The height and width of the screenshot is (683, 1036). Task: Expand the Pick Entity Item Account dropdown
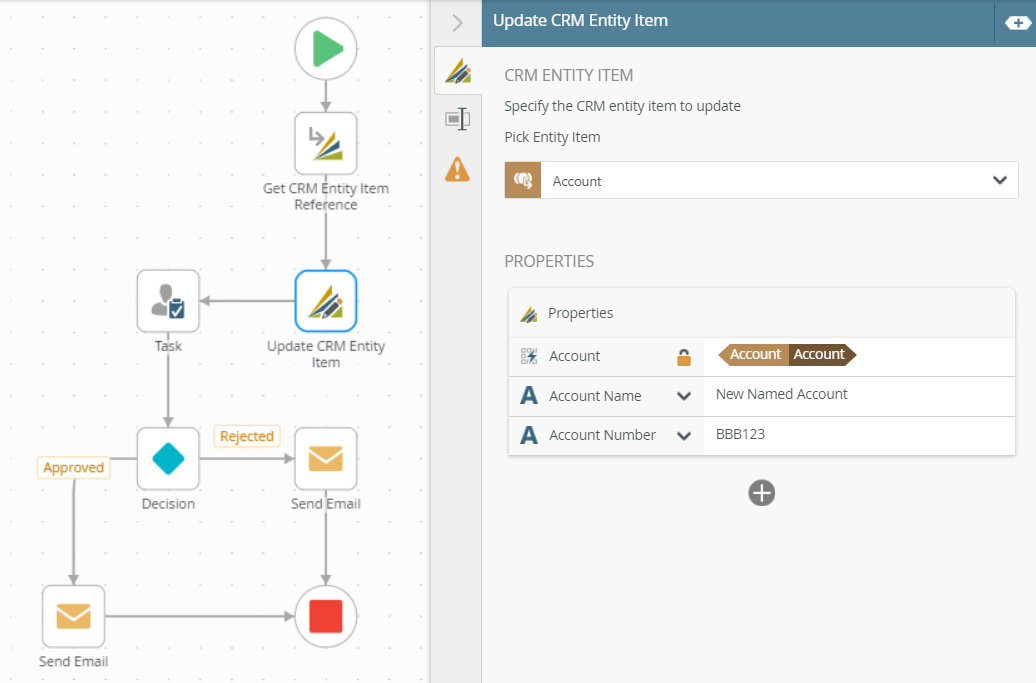(x=761, y=180)
